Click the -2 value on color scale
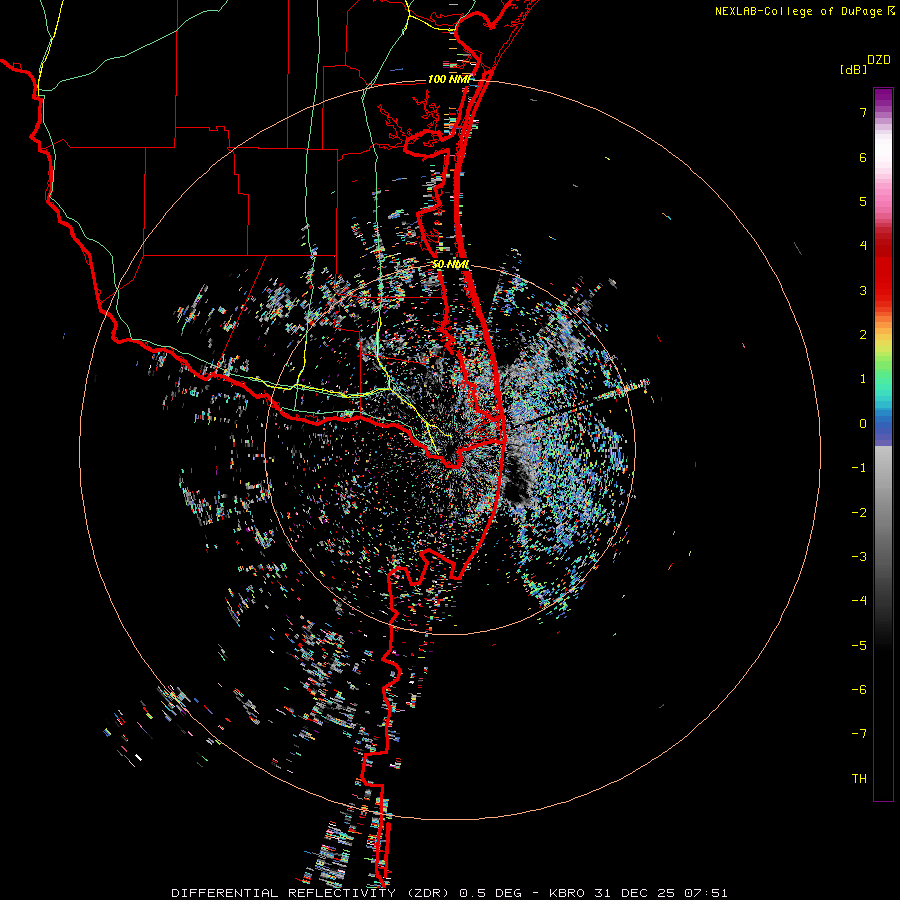The image size is (900, 900). 859,513
